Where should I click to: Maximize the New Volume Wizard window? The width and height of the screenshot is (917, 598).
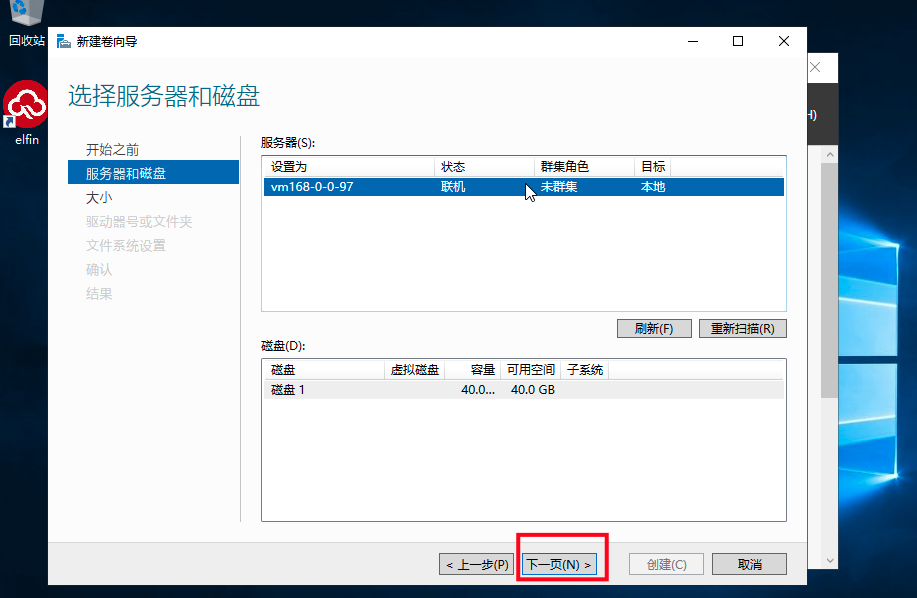click(738, 42)
